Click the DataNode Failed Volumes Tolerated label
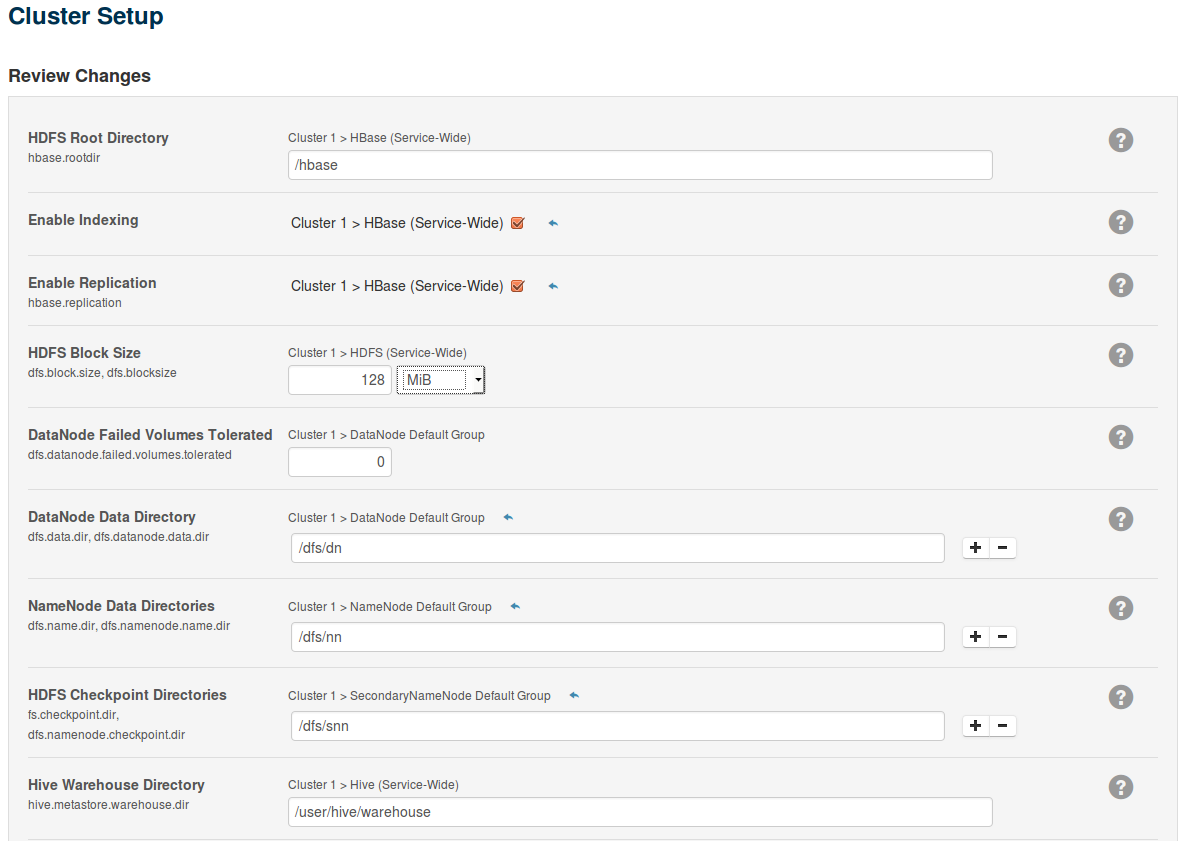Image resolution: width=1184 pixels, height=841 pixels. coord(150,435)
